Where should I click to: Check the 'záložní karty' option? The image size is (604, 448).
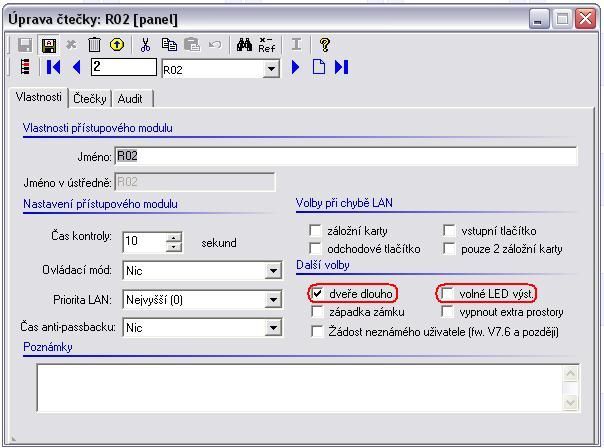pos(317,230)
